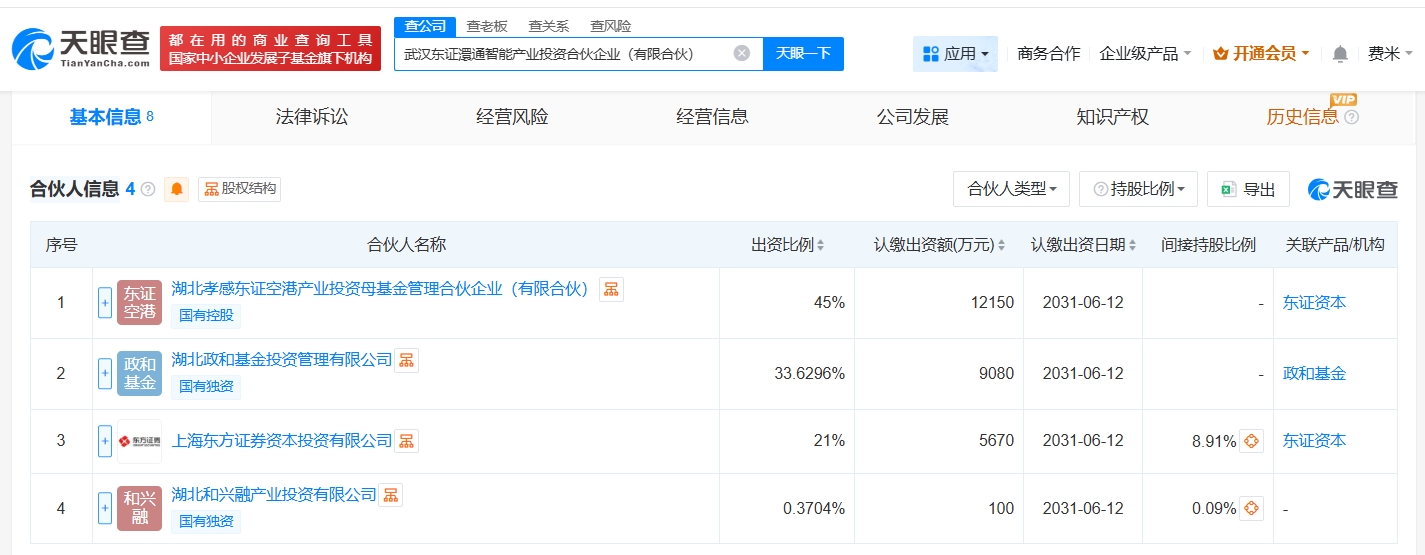Open equity structure icon for 湖北和兴融产业投资有限公司

pyautogui.click(x=390, y=494)
